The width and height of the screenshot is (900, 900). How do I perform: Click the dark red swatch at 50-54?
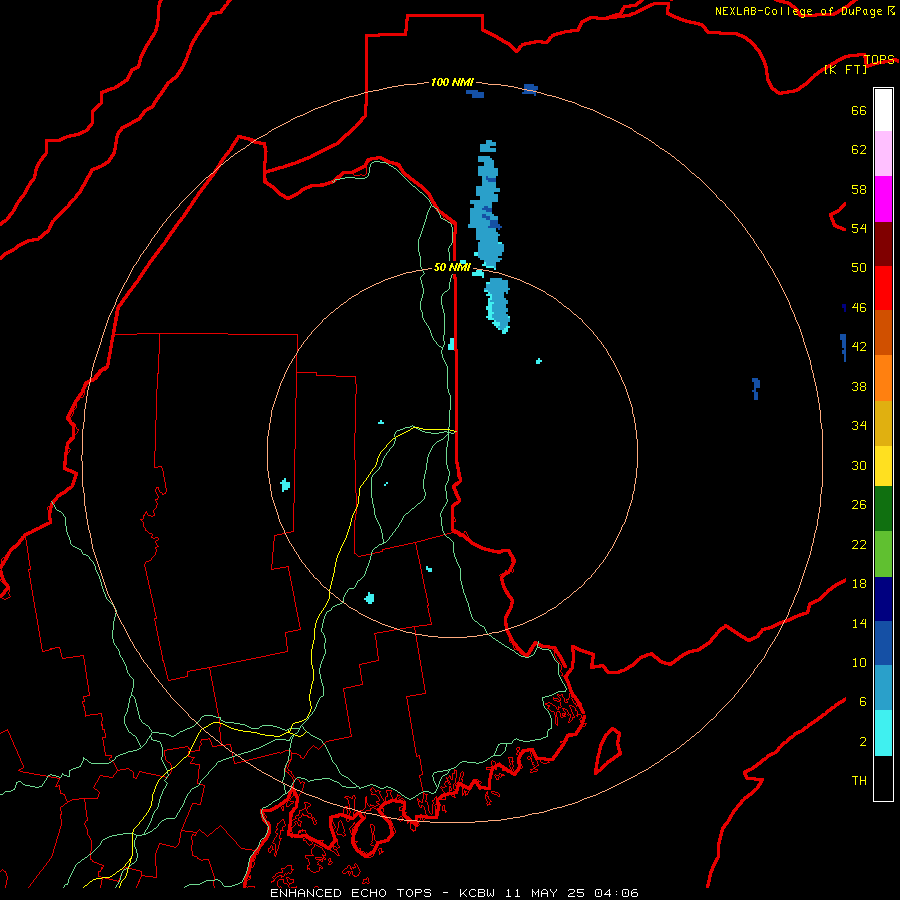click(x=883, y=244)
